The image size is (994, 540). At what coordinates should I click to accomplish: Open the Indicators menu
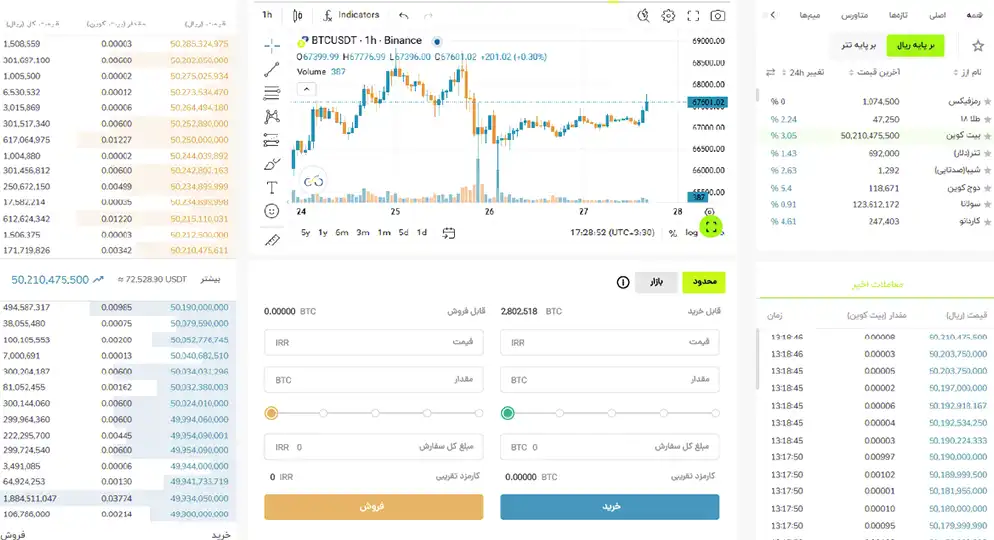(351, 15)
